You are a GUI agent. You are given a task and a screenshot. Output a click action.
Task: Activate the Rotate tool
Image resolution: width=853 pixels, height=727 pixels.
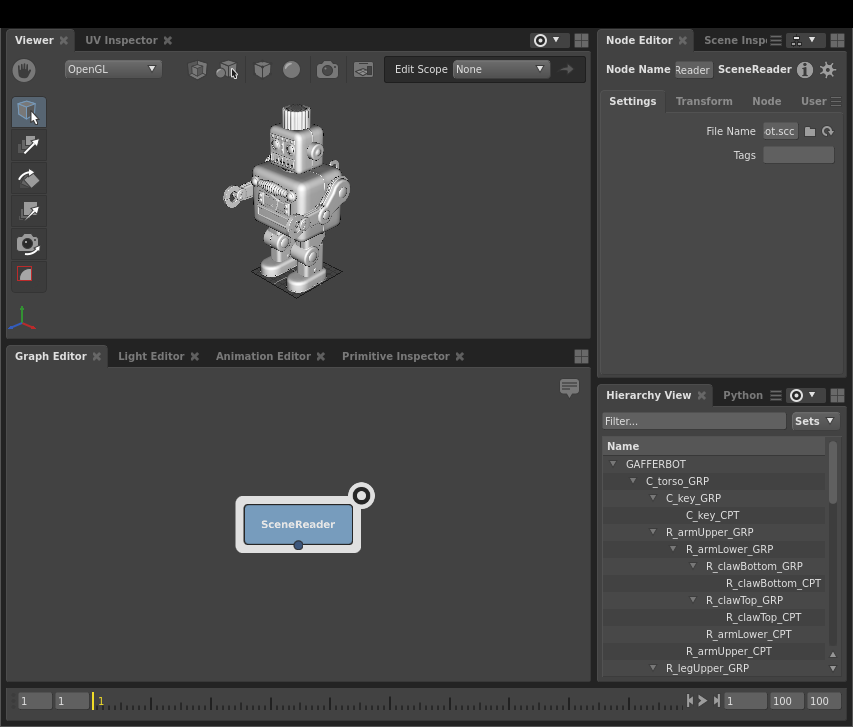pyautogui.click(x=28, y=179)
